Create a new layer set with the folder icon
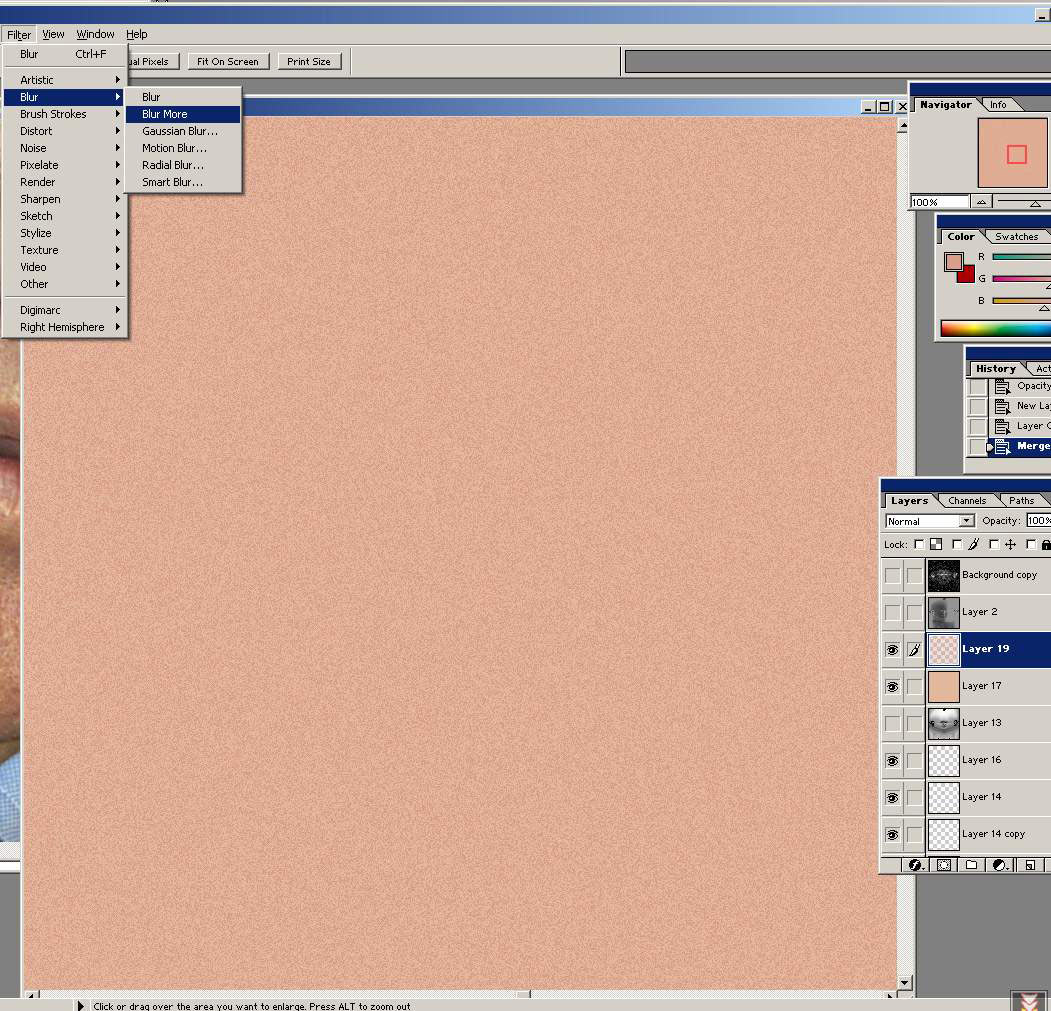The height and width of the screenshot is (1011, 1051). click(970, 865)
